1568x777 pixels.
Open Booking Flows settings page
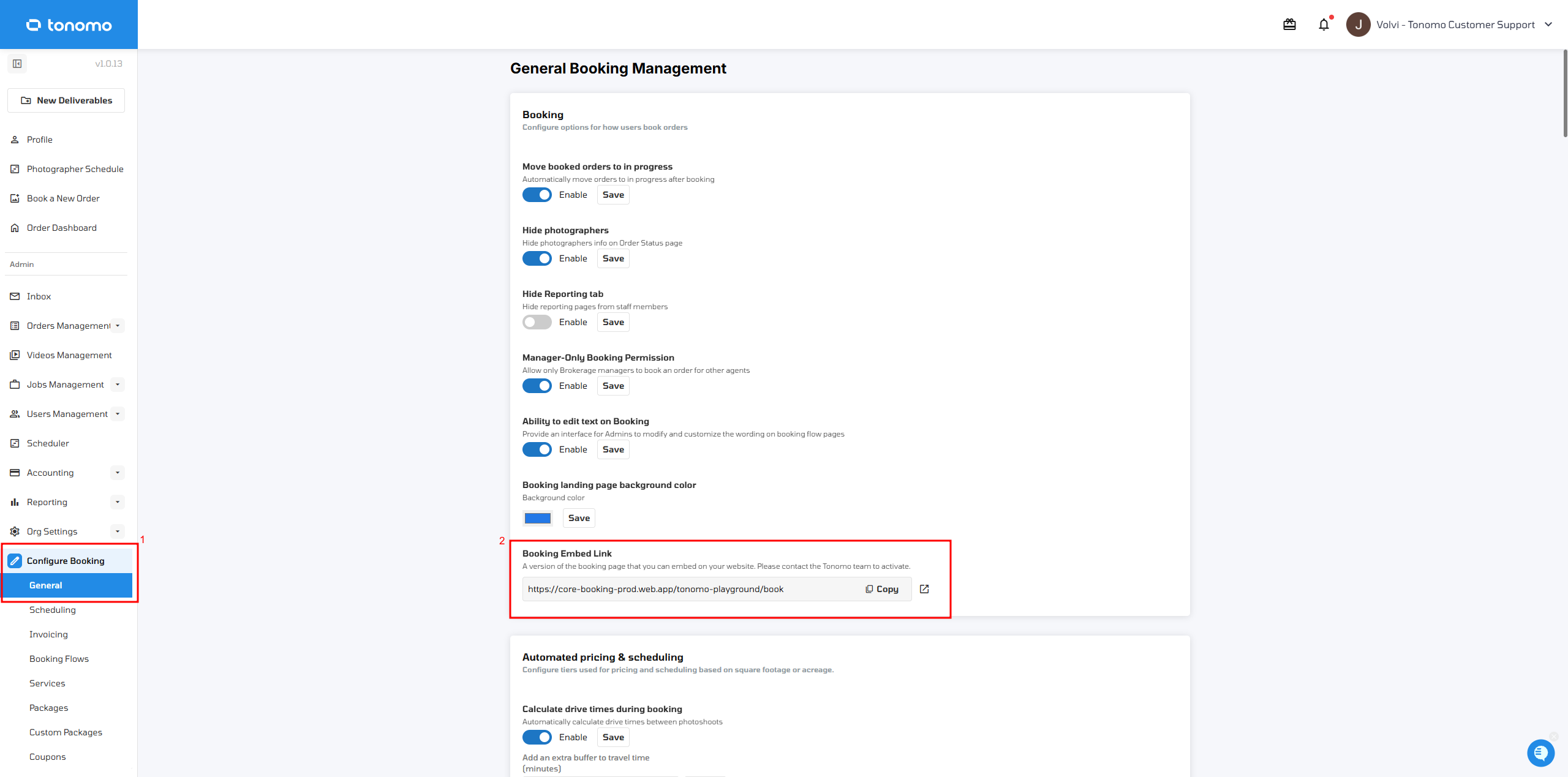[x=59, y=659]
